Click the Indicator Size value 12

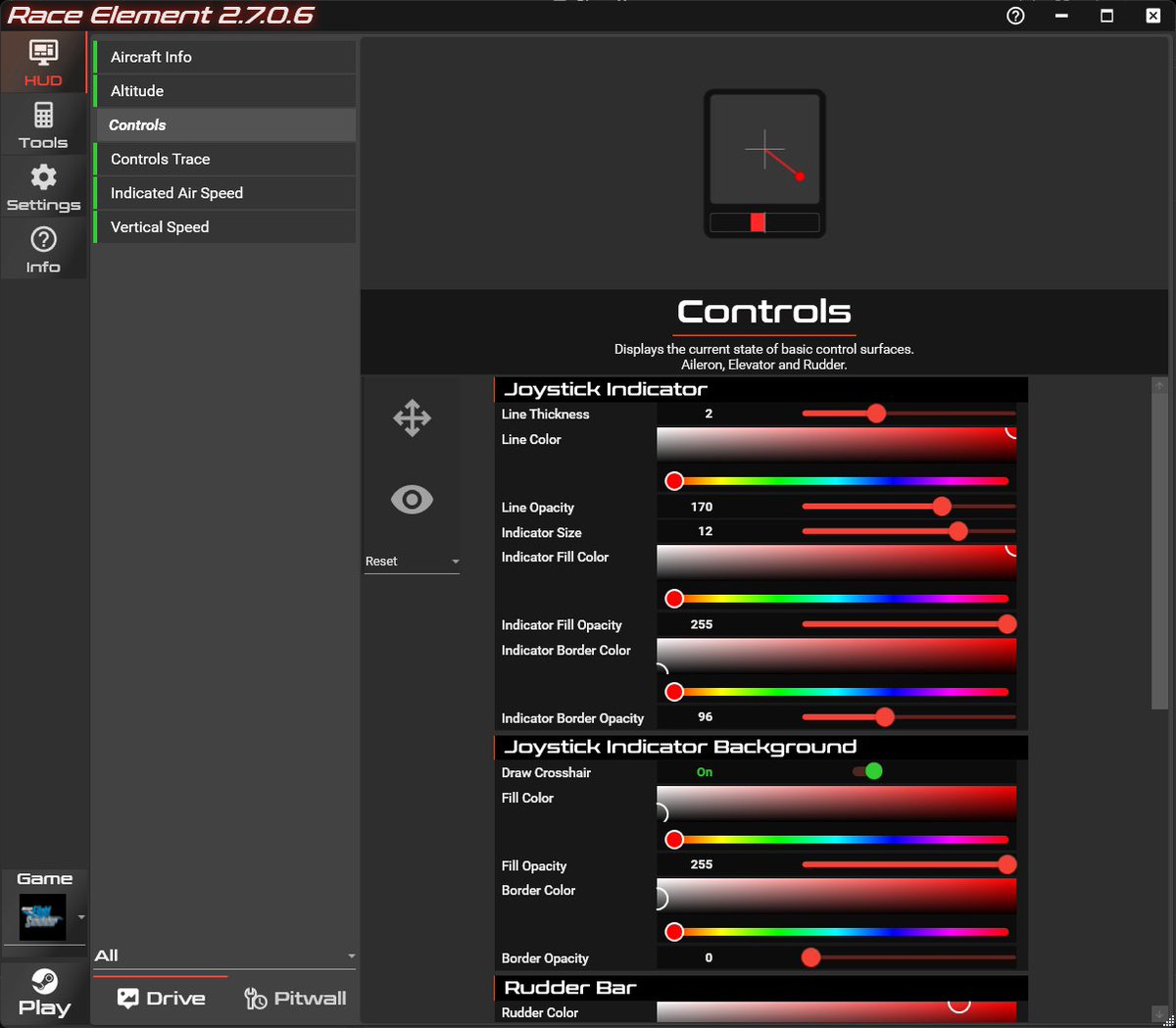[705, 531]
